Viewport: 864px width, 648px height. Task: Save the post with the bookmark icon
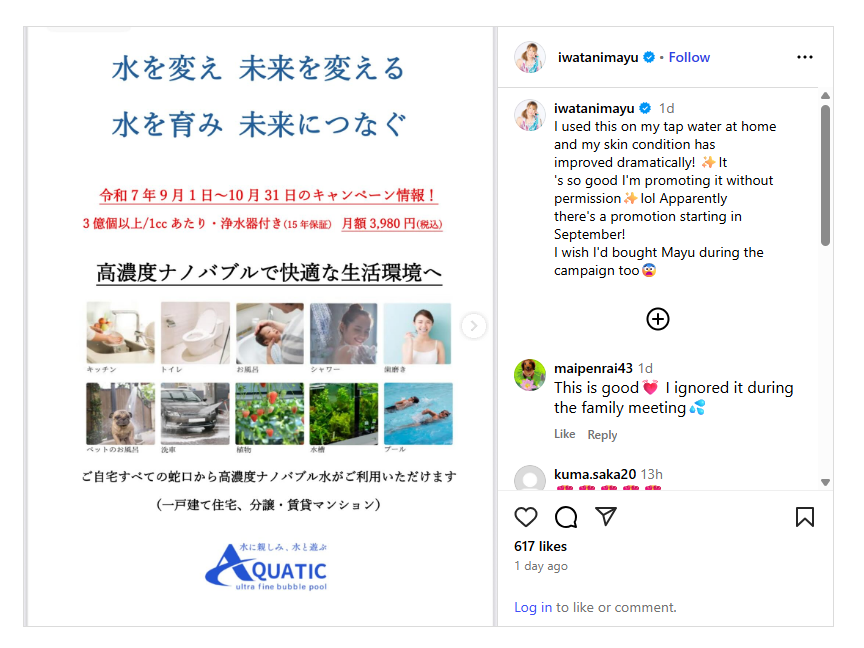[804, 517]
